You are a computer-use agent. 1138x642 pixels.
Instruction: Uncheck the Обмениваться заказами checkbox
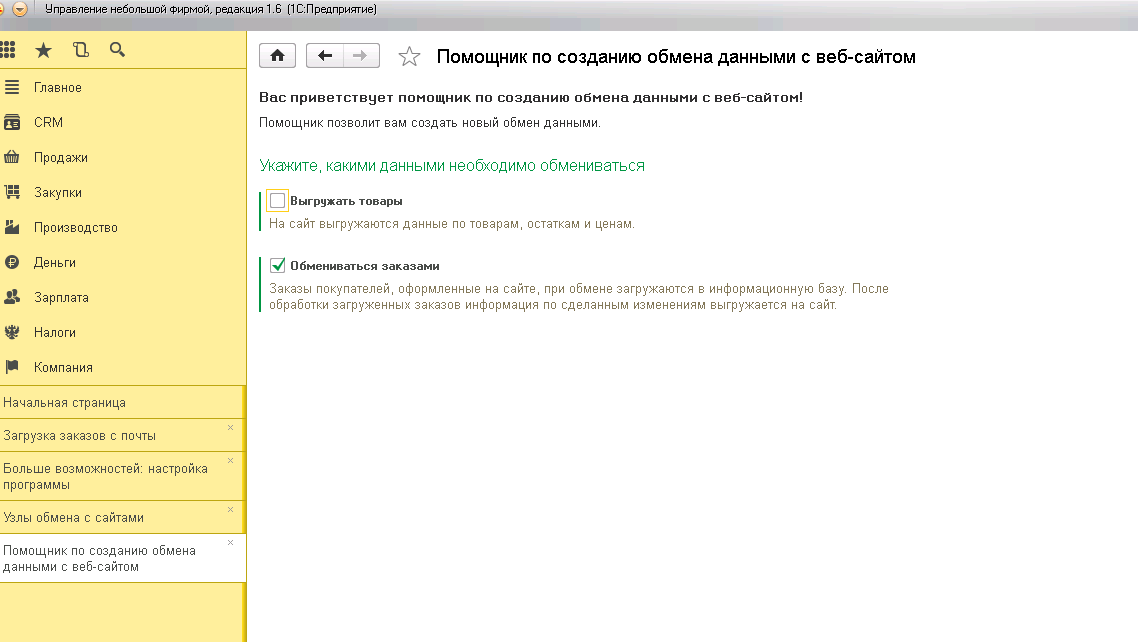coord(278,266)
